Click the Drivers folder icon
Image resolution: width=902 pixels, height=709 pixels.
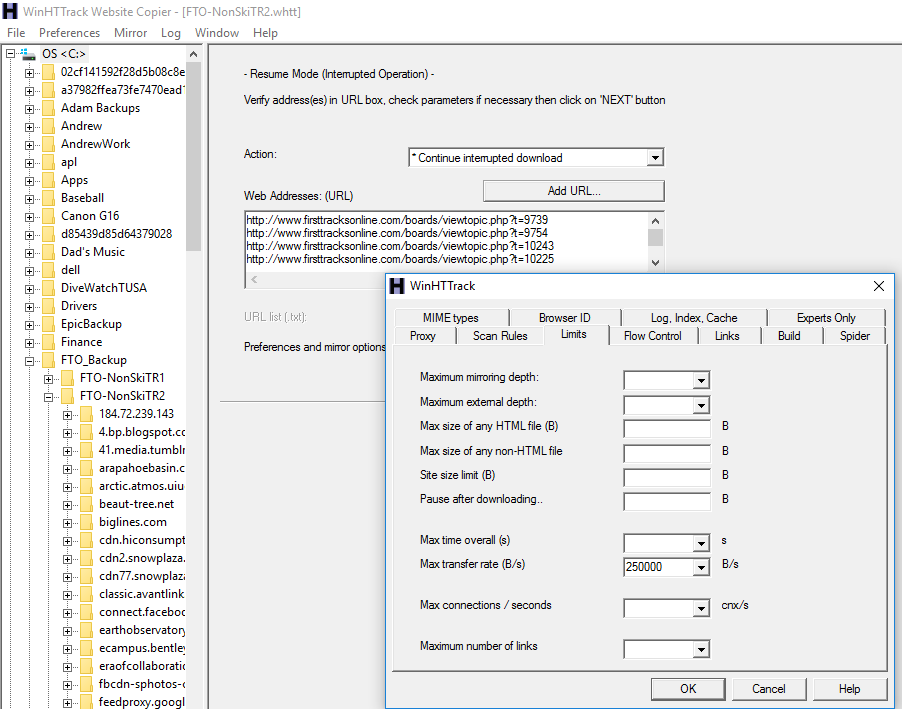coord(48,306)
